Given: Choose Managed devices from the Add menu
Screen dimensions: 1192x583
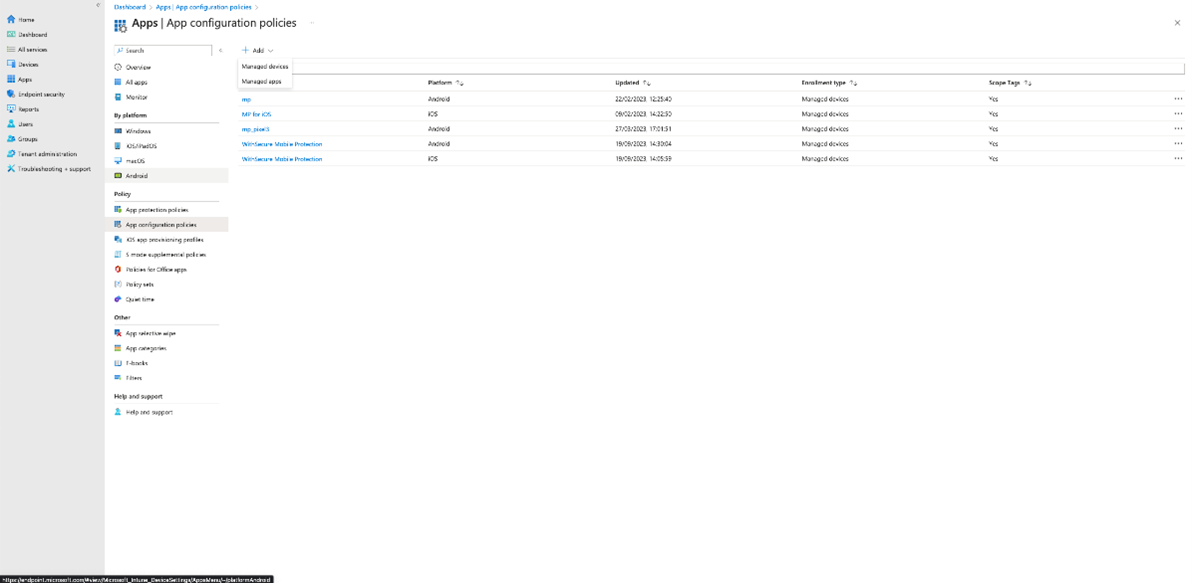Looking at the screenshot, I should [x=264, y=66].
